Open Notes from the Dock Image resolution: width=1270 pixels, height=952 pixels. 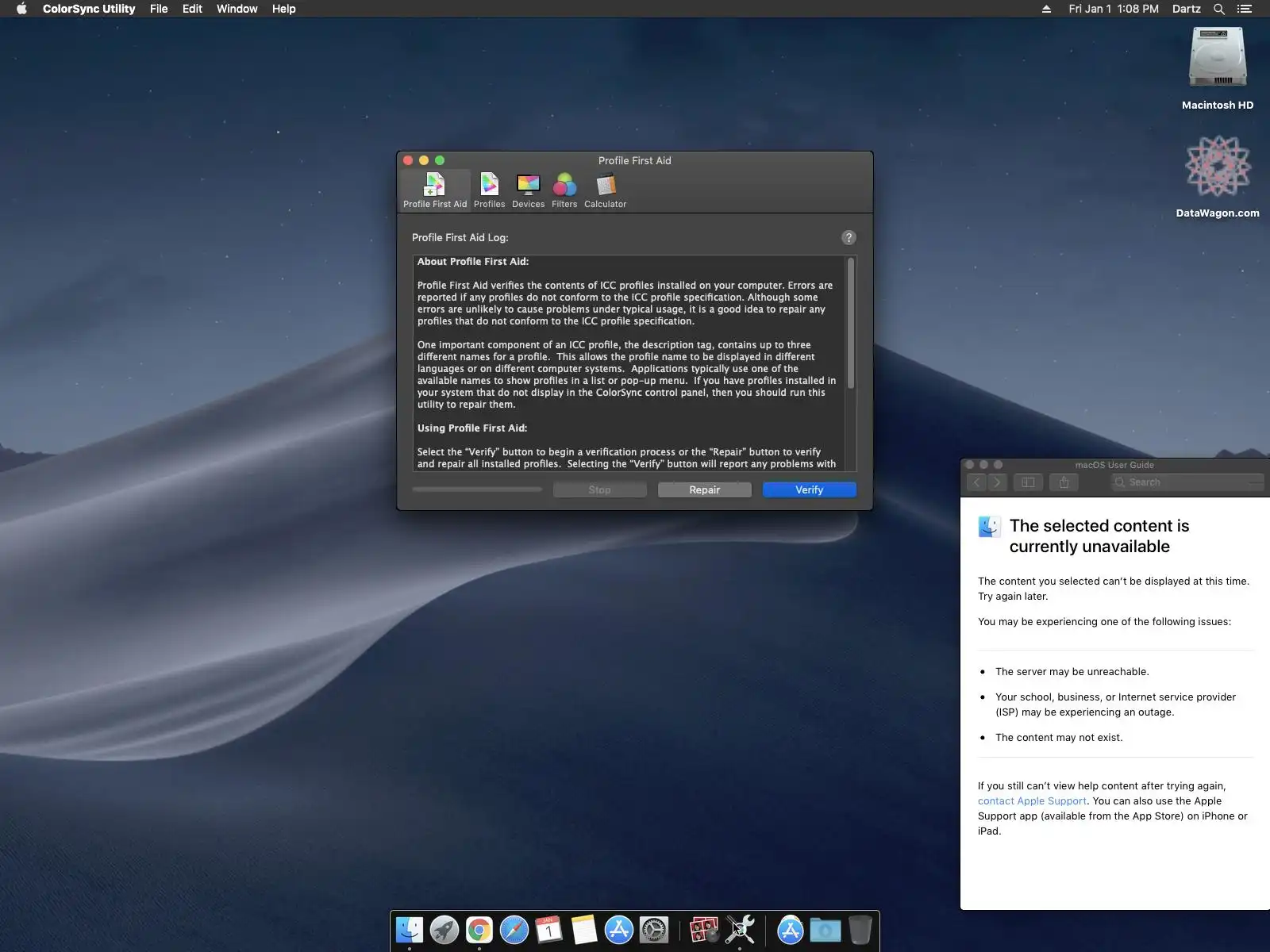point(584,930)
